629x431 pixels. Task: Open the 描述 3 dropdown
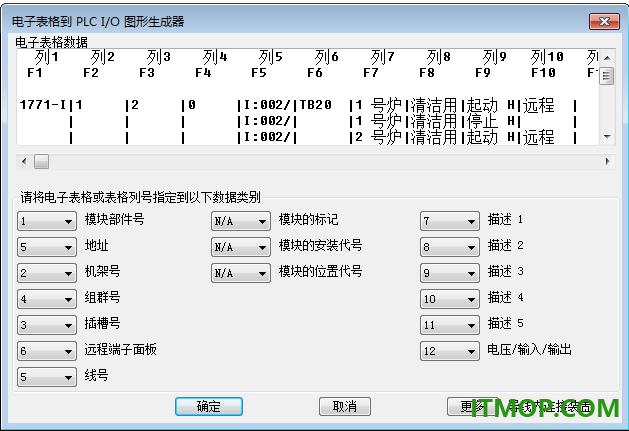[x=450, y=273]
